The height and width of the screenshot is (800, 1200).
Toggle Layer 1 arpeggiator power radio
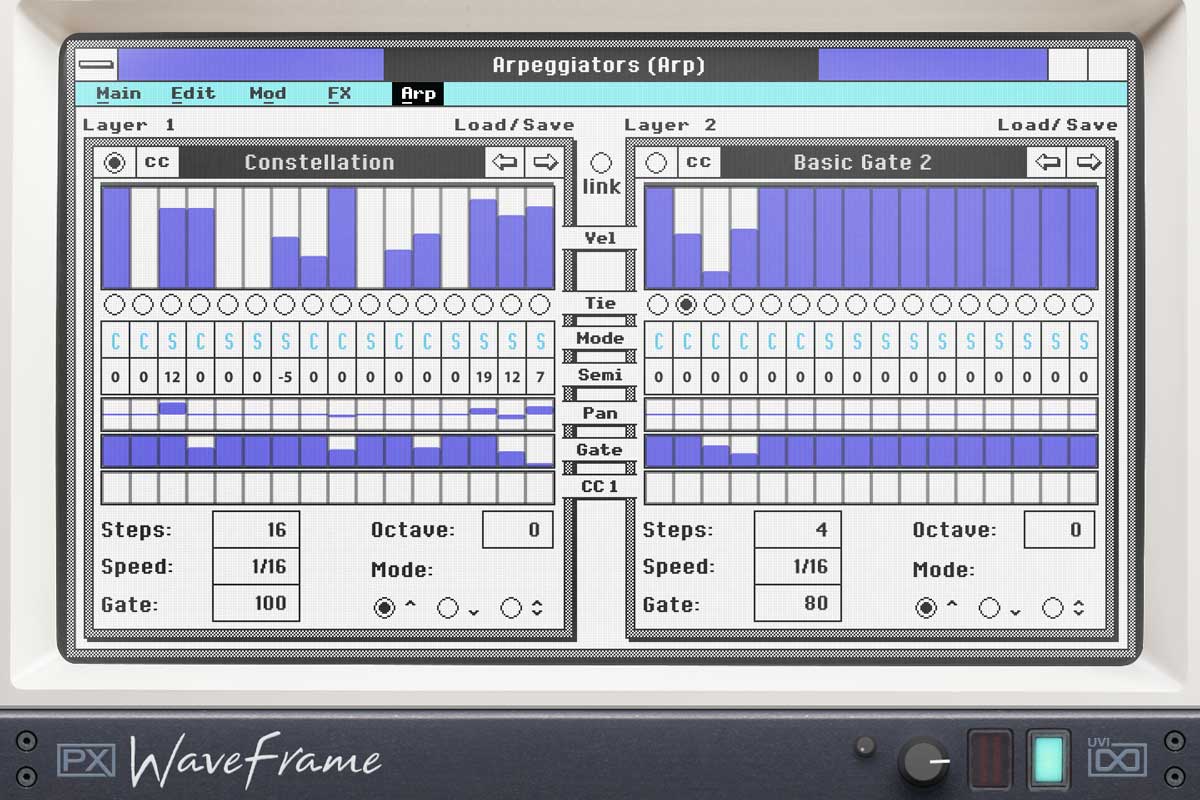pos(115,162)
